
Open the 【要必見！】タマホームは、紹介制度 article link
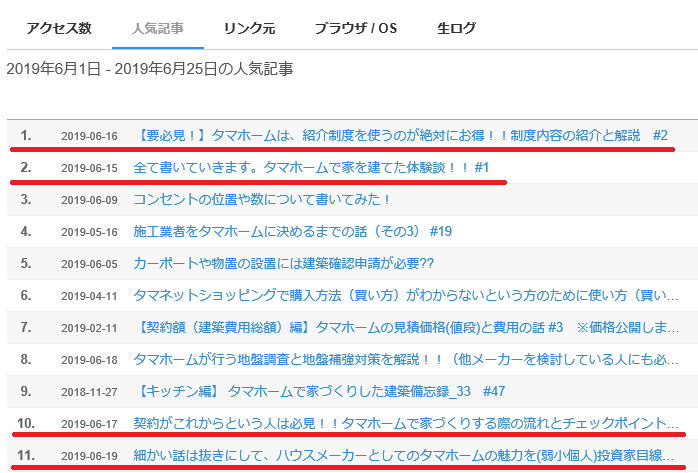401,135
